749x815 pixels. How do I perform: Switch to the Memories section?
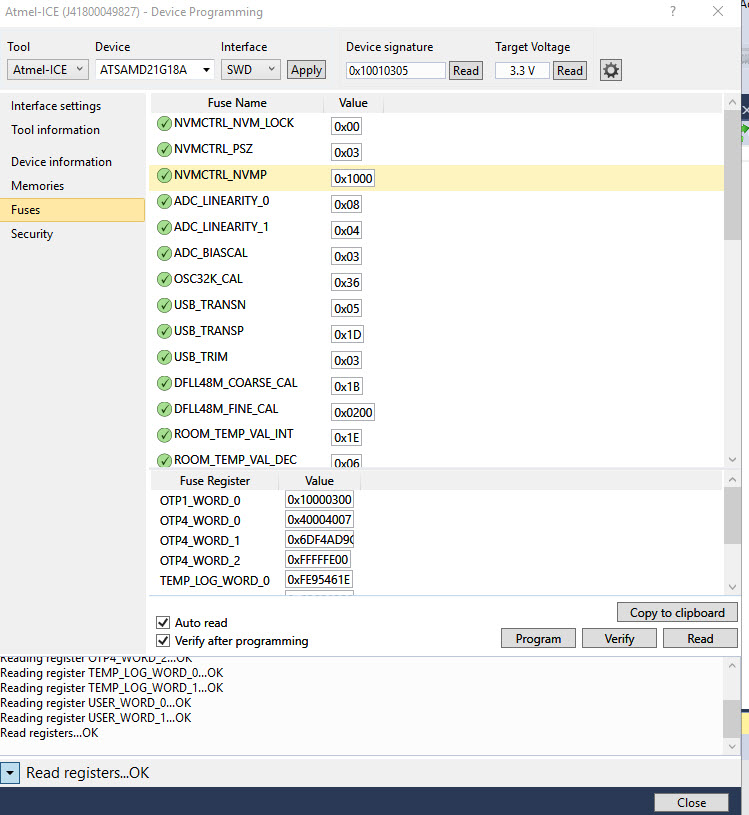[37, 186]
